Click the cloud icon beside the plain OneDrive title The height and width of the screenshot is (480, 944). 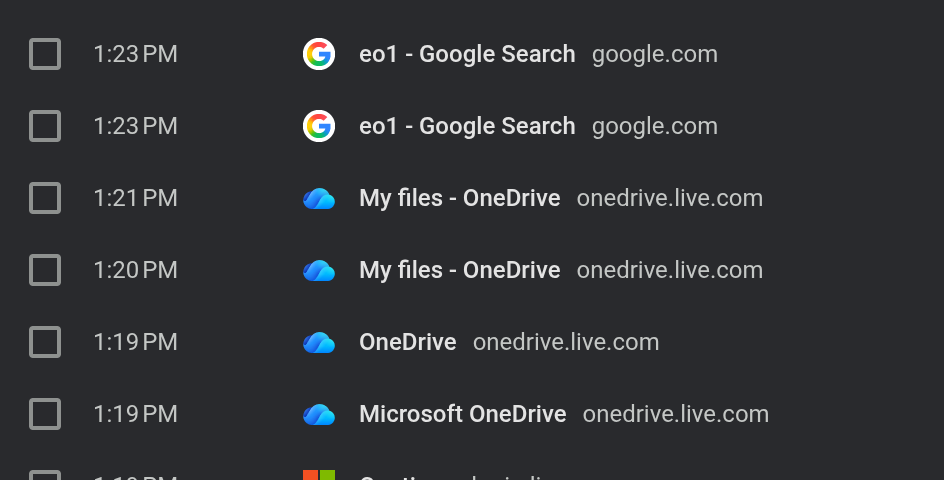pos(319,342)
